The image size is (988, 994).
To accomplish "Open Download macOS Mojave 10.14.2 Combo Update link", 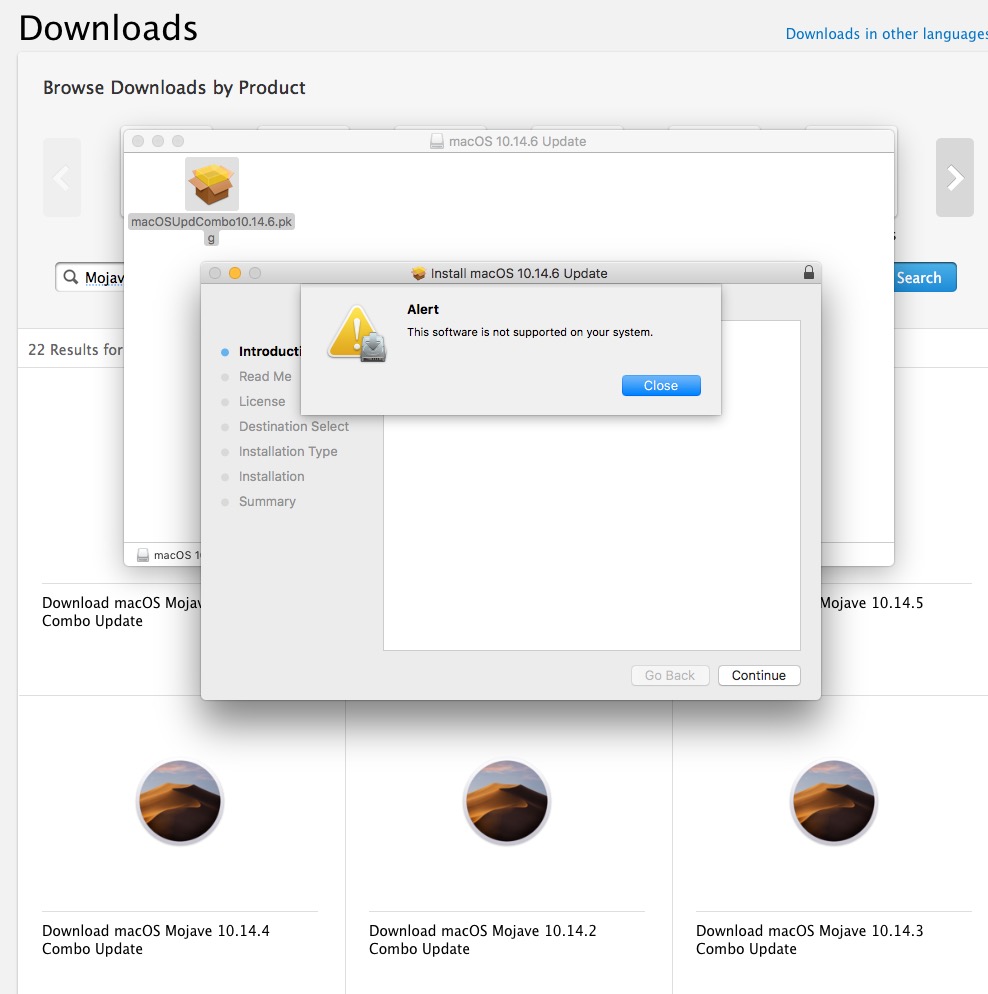I will pos(483,939).
